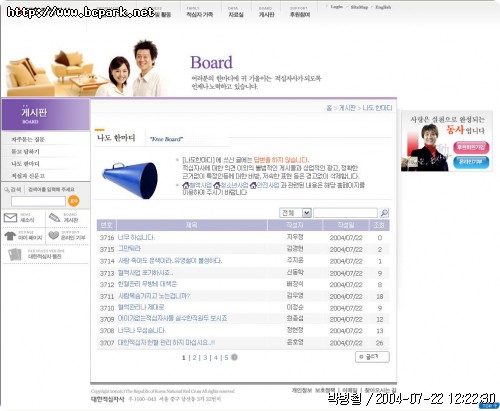Image resolution: width=500 pixels, height=411 pixels.
Task: Click the 작성일 column header
Action: (x=346, y=225)
